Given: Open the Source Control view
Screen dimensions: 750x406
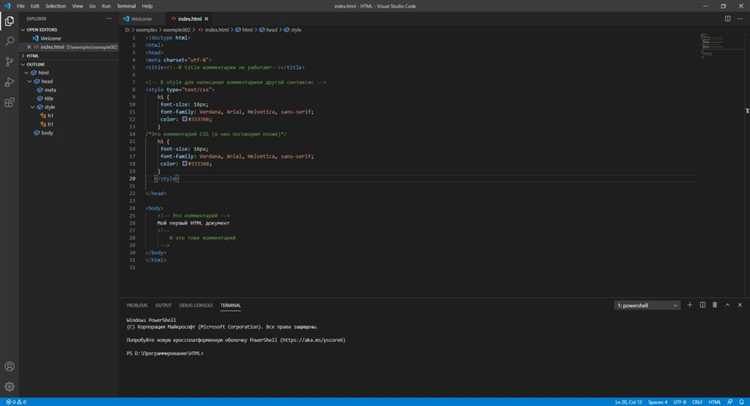Looking at the screenshot, I should pyautogui.click(x=9, y=61).
